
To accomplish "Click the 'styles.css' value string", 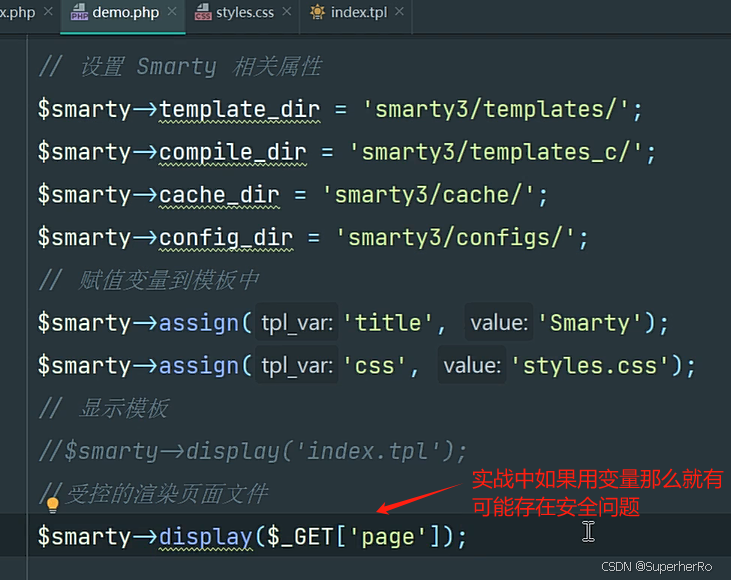I will pos(590,366).
